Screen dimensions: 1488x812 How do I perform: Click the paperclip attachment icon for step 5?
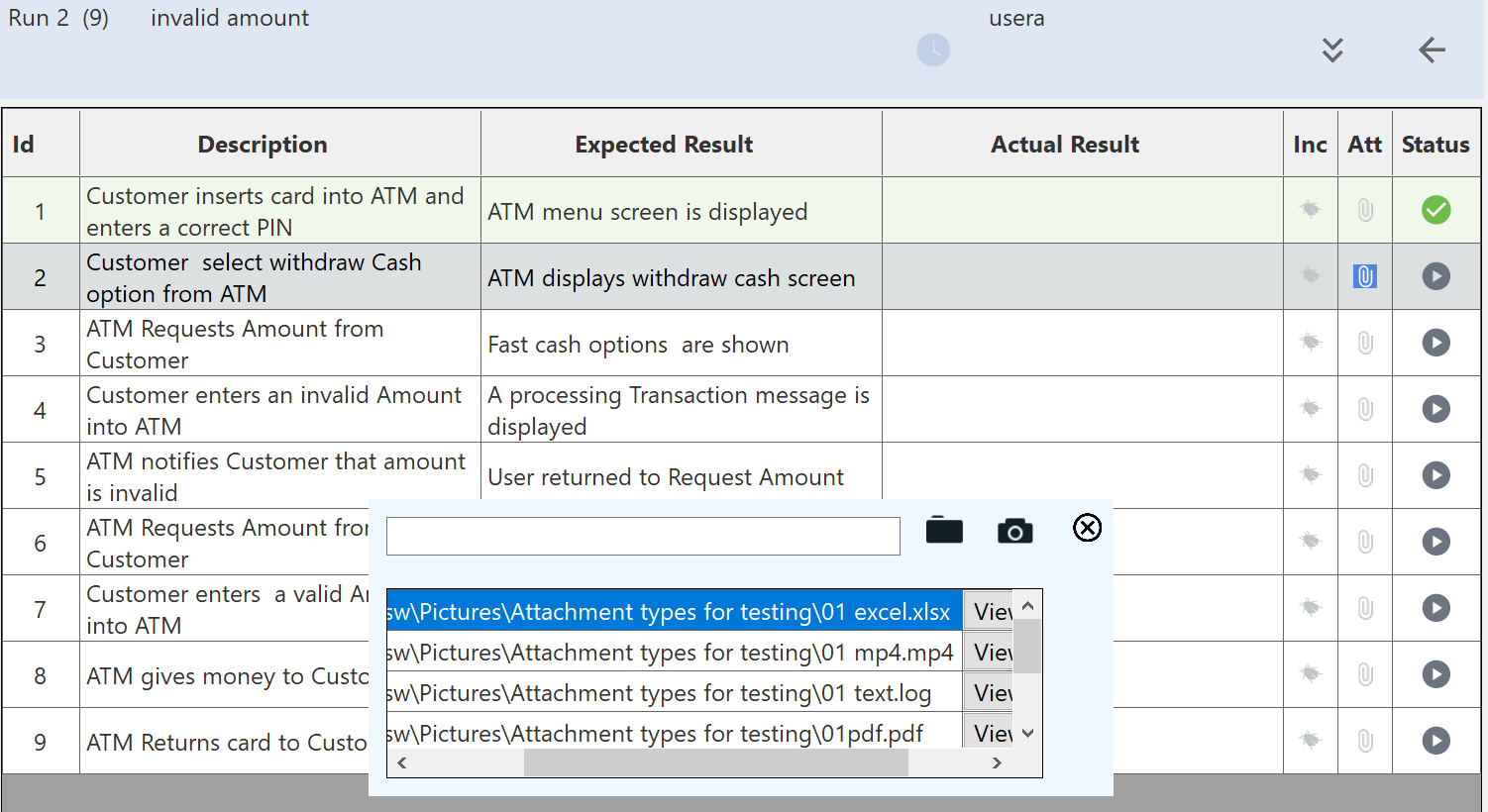(x=1364, y=475)
